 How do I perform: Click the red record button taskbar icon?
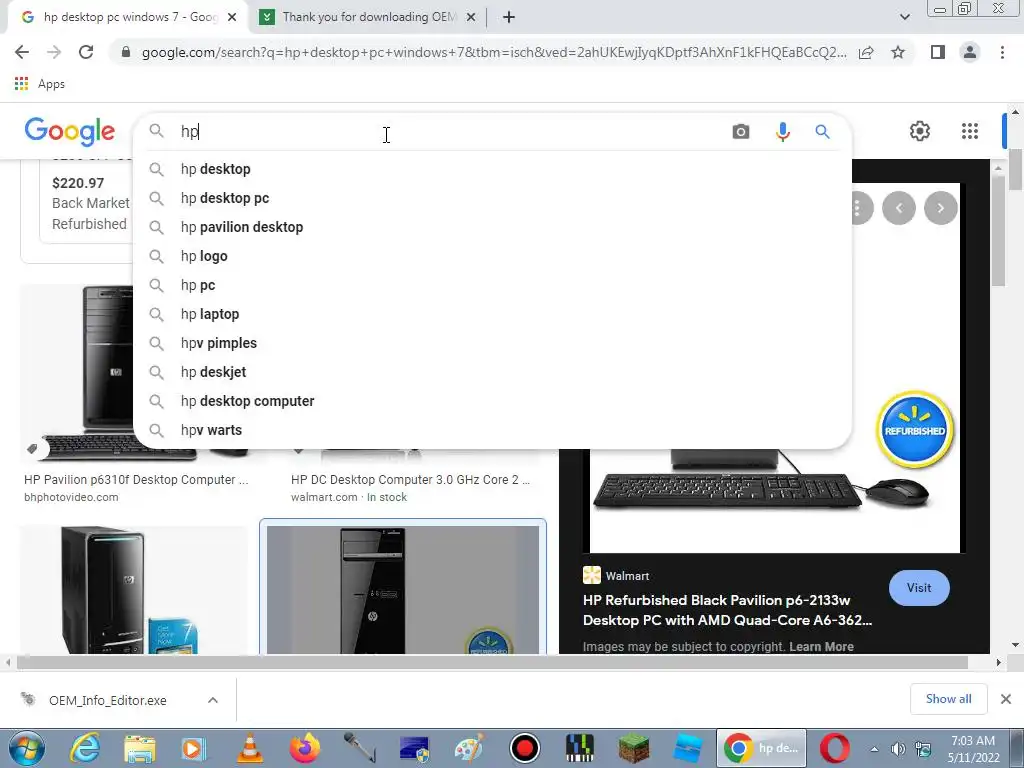(524, 748)
